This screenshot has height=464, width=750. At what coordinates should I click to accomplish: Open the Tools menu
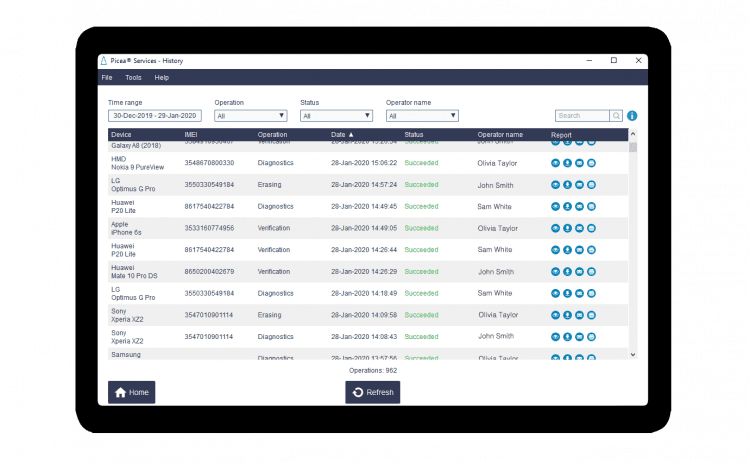tap(133, 77)
